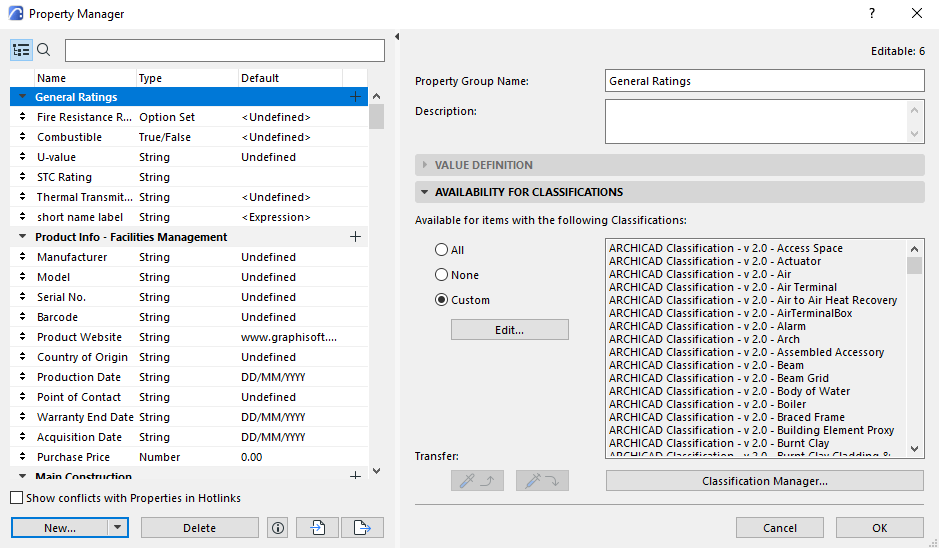The image size is (939, 548).
Task: Click classification list scroll down arrow
Action: (914, 449)
